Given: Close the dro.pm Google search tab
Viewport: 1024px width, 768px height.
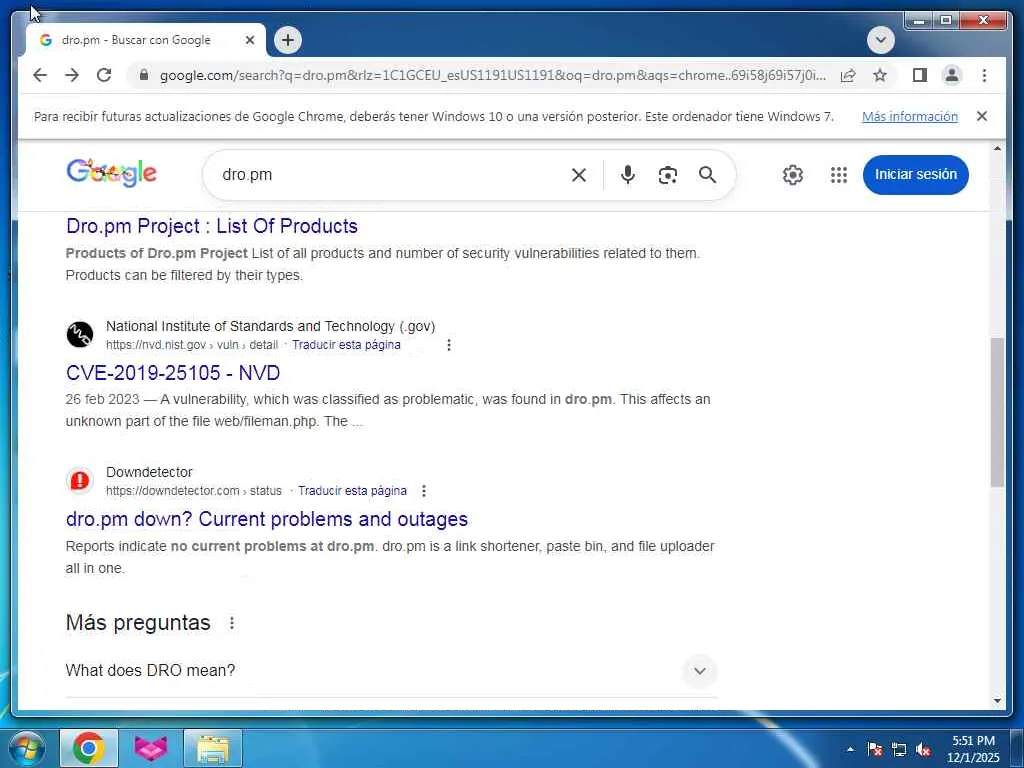Looking at the screenshot, I should [x=249, y=40].
